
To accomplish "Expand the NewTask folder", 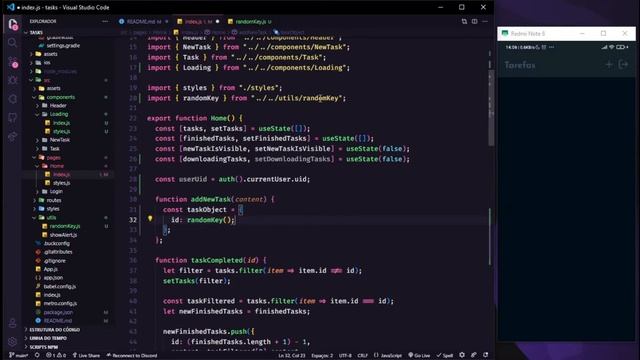I will tap(60, 140).
